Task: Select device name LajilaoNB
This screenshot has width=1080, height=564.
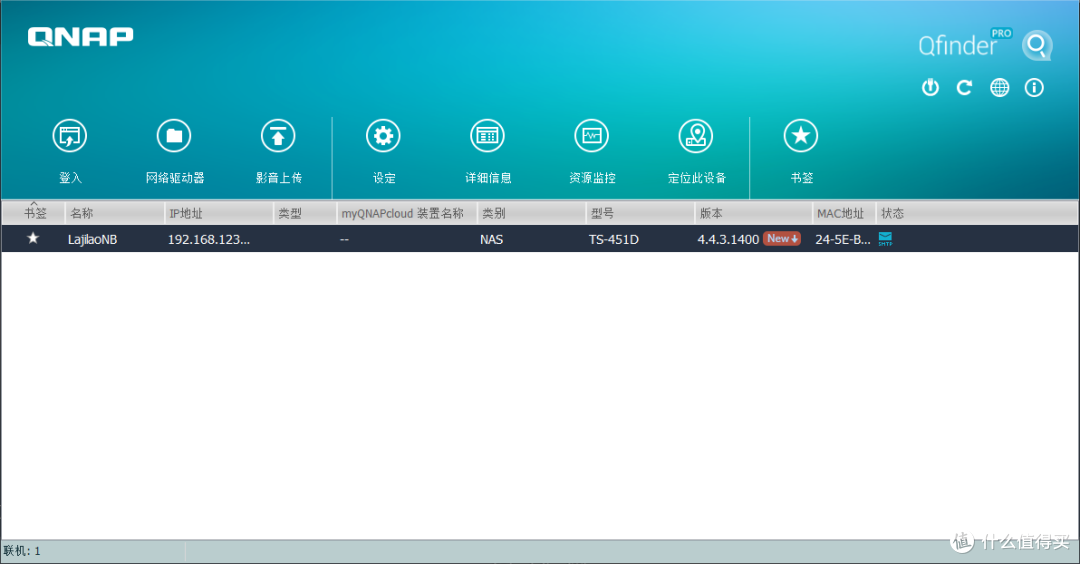Action: tap(92, 240)
